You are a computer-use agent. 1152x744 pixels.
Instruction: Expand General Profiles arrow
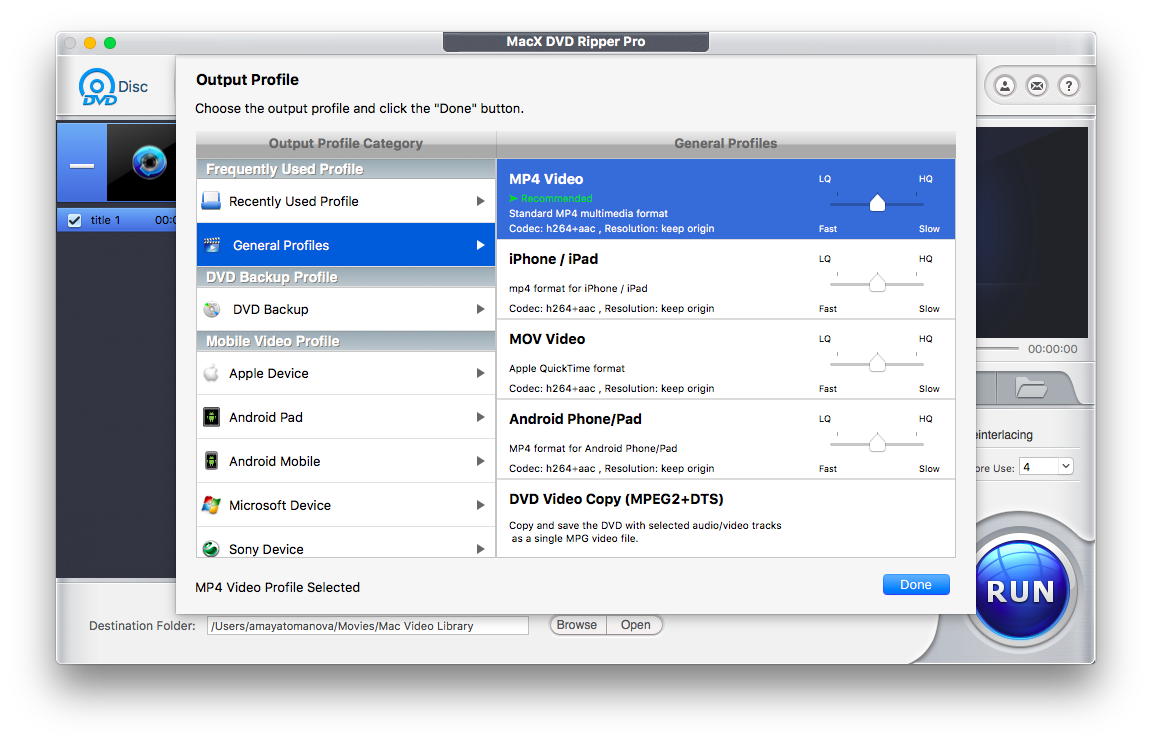pyautogui.click(x=480, y=245)
